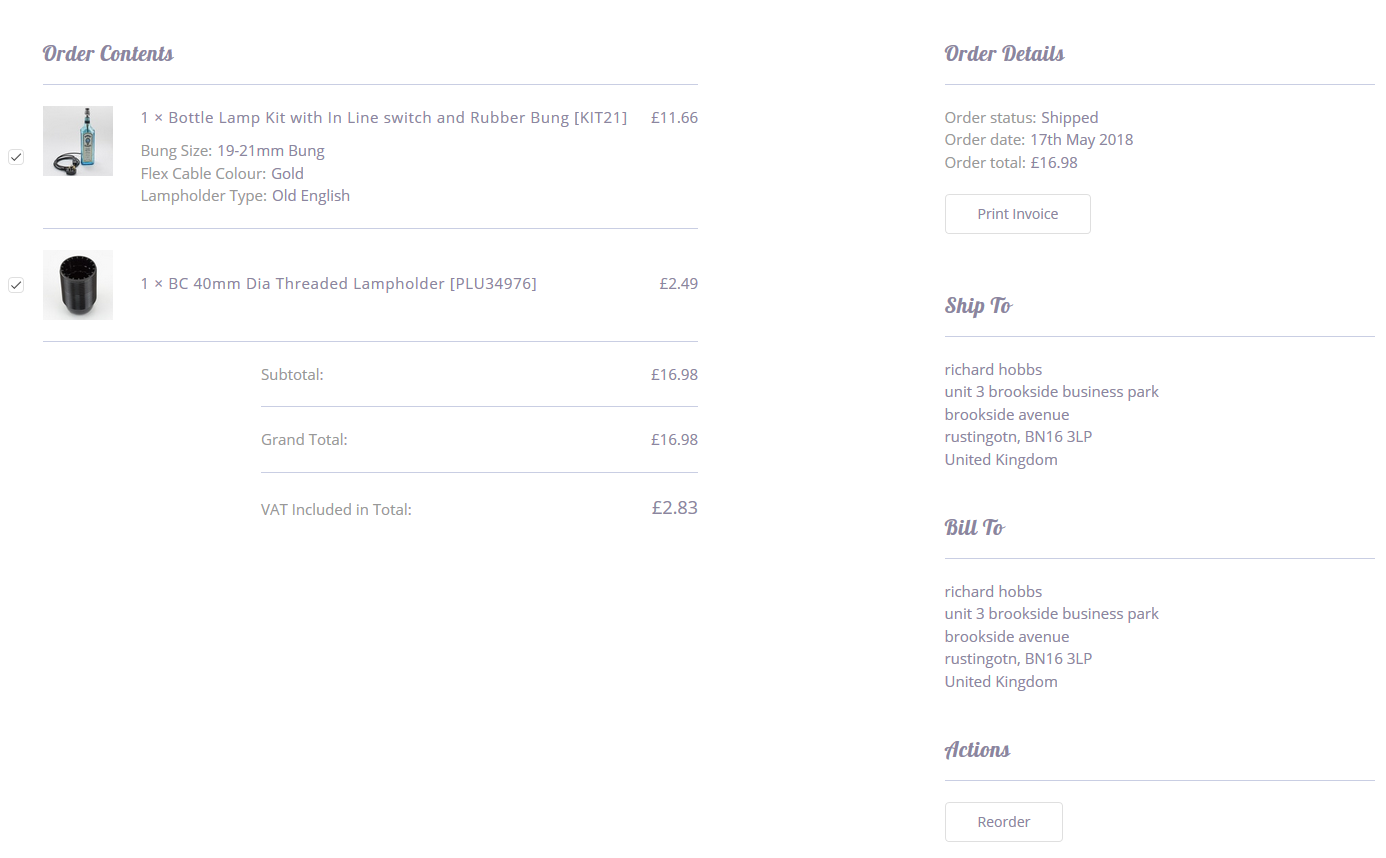
Task: Click the Order Details heading
Action: pos(1004,54)
